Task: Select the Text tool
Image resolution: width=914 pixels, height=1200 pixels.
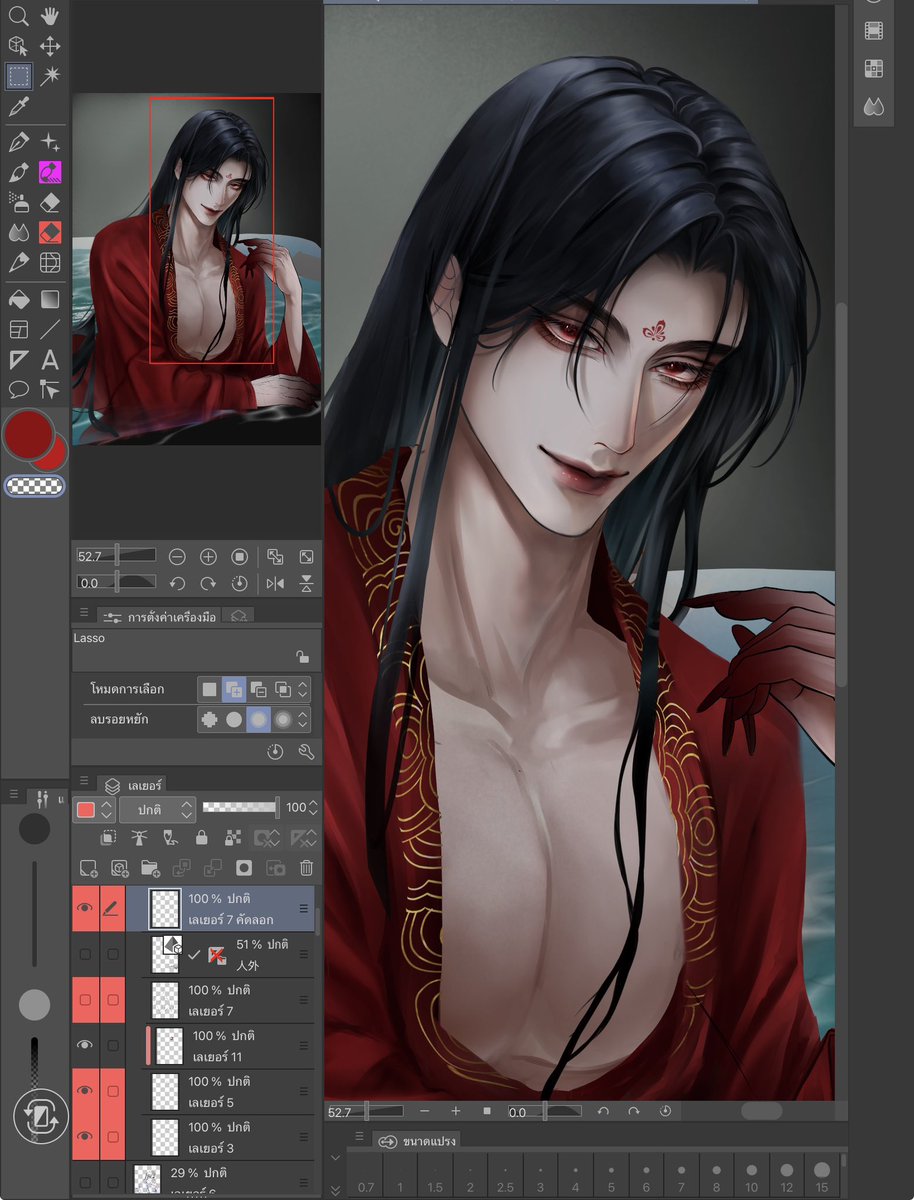Action: (x=50, y=360)
